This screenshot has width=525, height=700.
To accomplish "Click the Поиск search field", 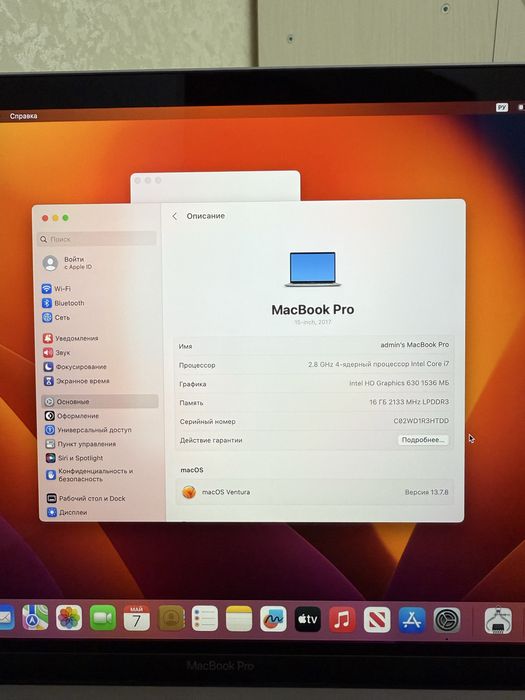I will coord(97,239).
